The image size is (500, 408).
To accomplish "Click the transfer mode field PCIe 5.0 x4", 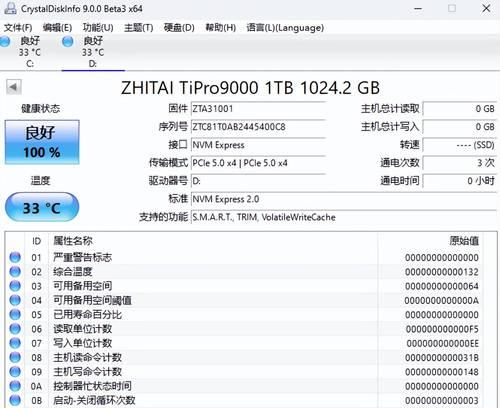I will 258,163.
